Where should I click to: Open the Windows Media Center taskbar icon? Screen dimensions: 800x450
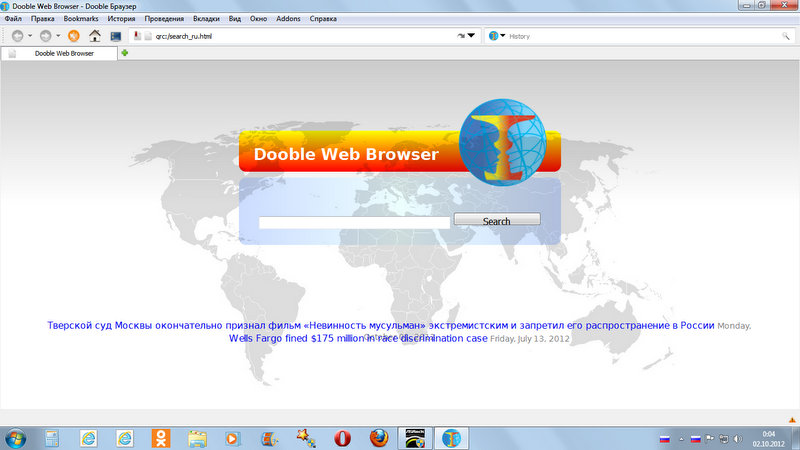pyautogui.click(x=269, y=439)
